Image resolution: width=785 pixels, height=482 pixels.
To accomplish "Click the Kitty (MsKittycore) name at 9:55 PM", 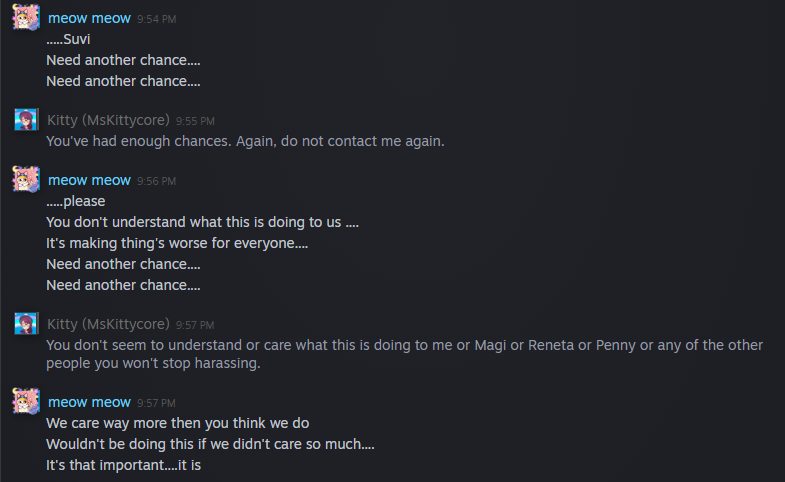I will point(108,120).
